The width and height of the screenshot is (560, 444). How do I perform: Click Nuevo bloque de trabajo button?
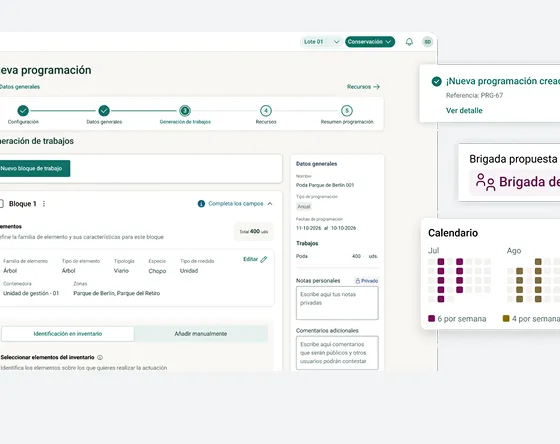34,168
